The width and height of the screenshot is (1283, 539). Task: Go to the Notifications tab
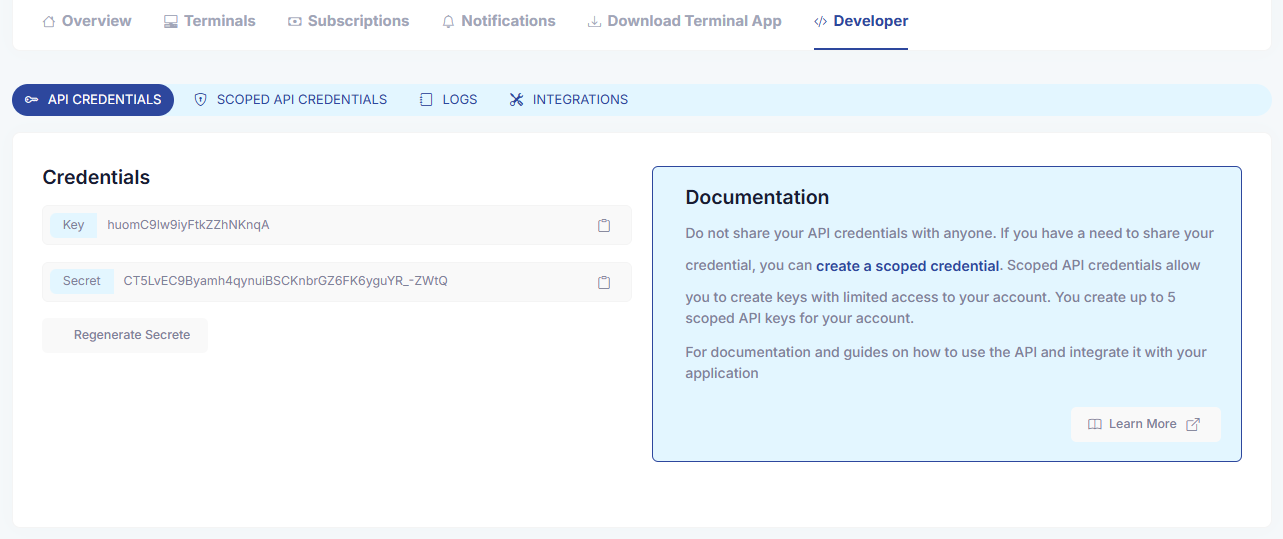[x=498, y=21]
